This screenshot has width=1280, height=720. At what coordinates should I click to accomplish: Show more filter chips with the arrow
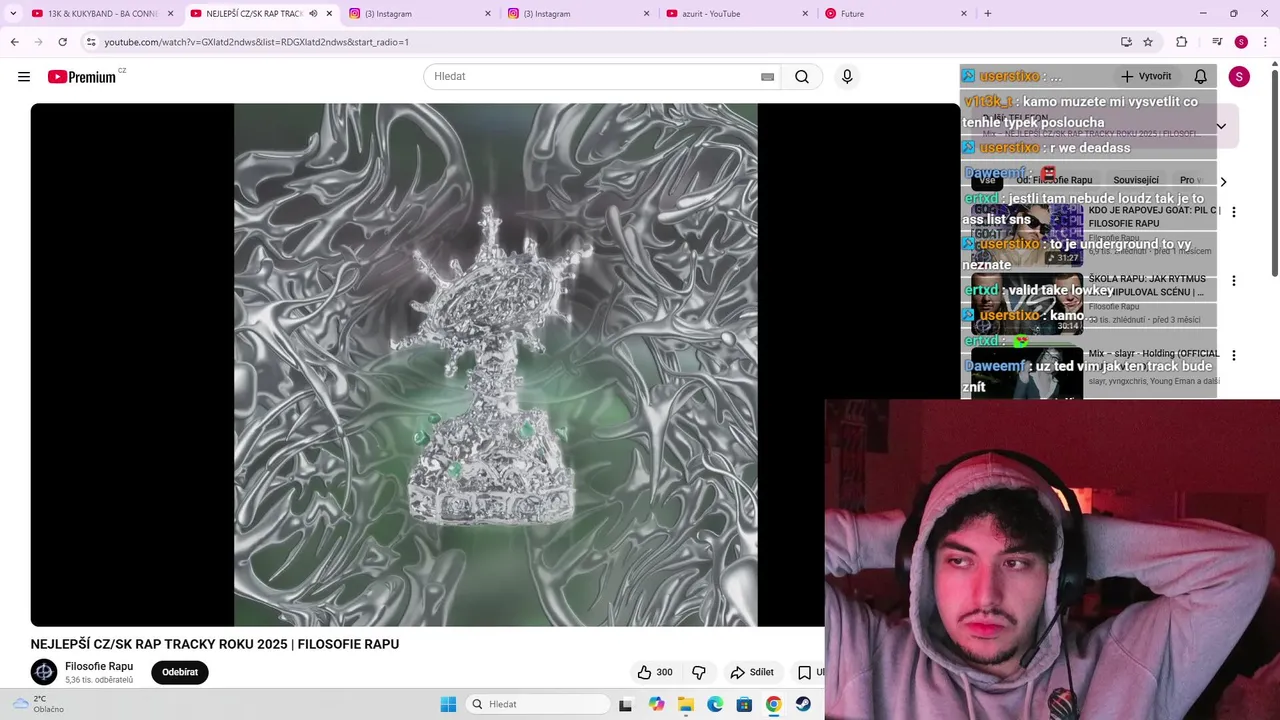tap(1223, 181)
